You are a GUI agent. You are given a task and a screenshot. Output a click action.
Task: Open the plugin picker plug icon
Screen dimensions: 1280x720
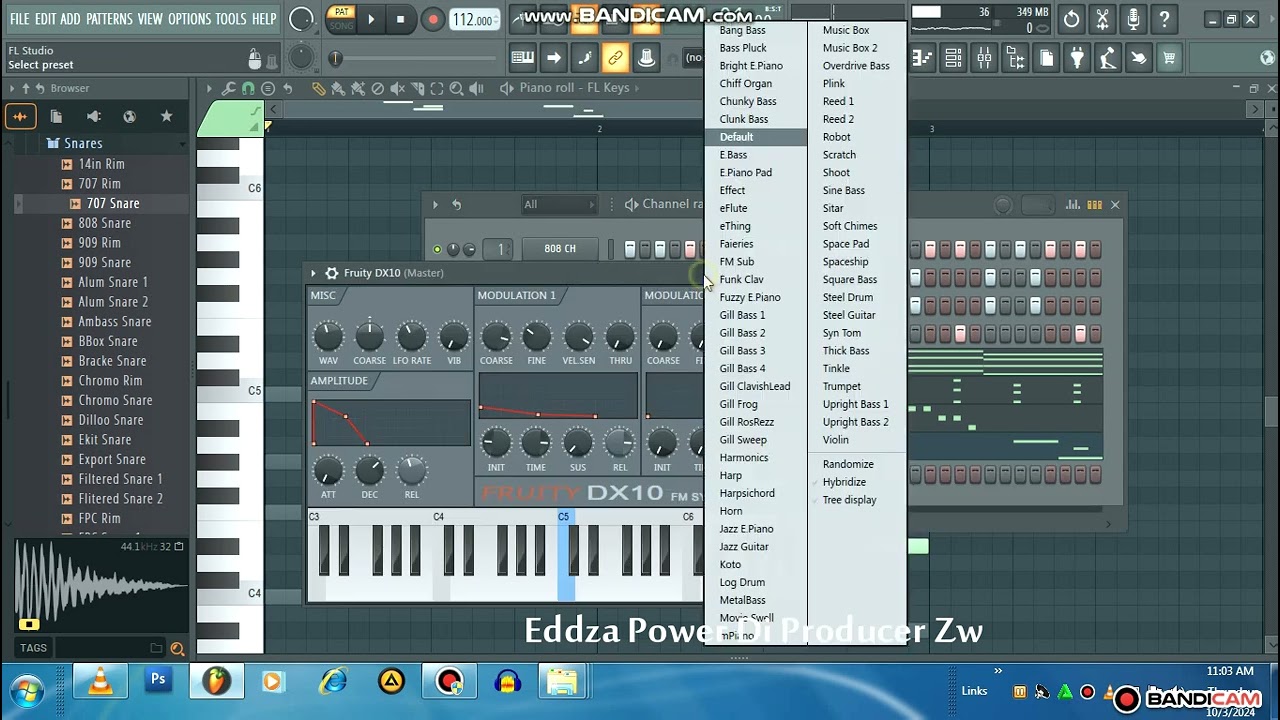pyautogui.click(x=1077, y=59)
